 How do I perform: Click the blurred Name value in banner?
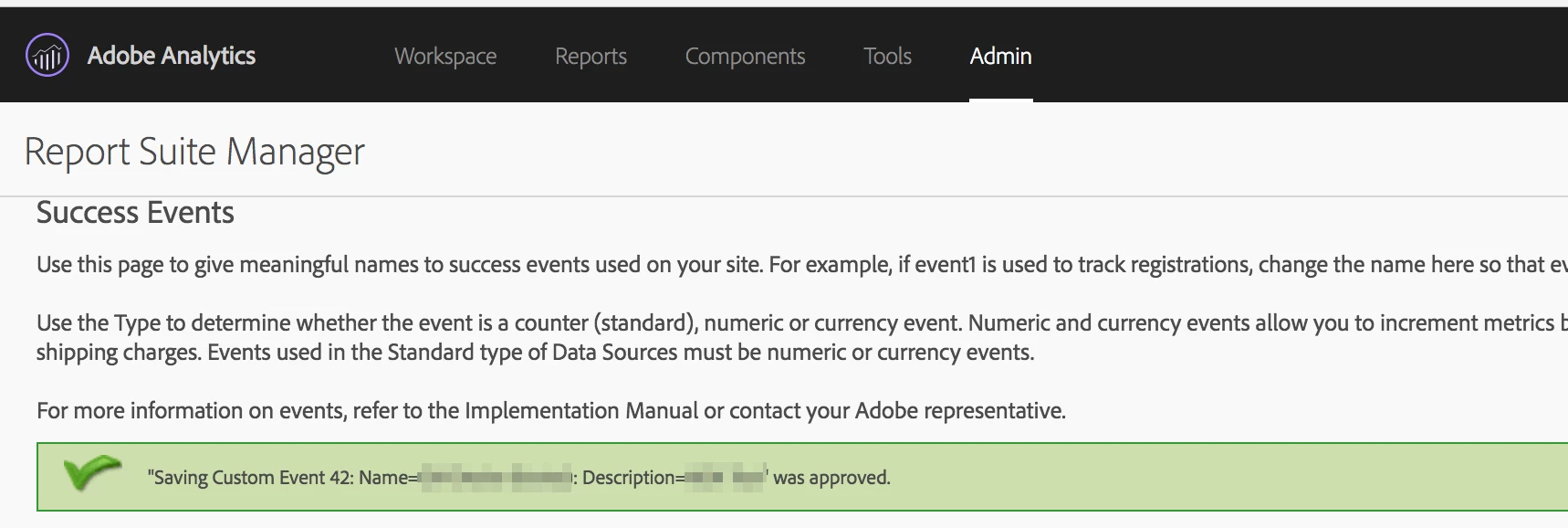point(496,478)
